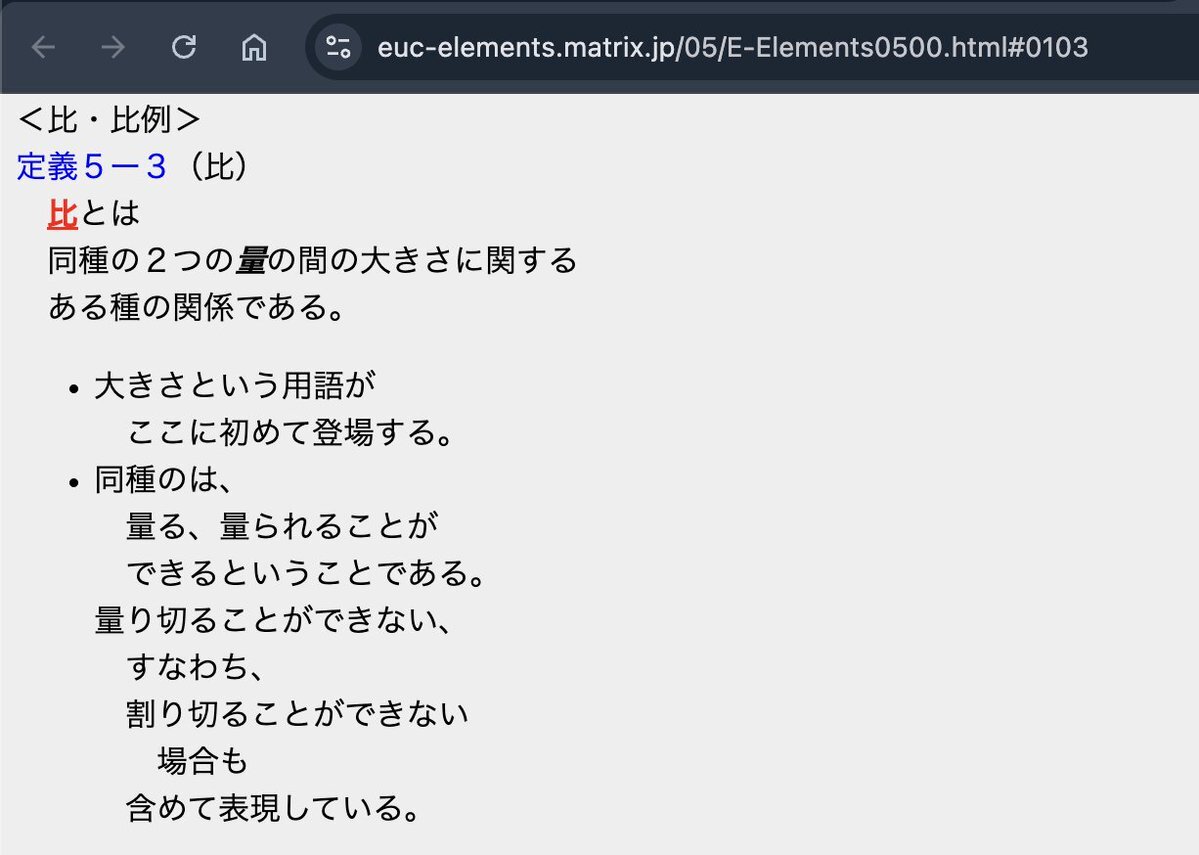Go to the browser home page
The height and width of the screenshot is (855, 1199).
[x=255, y=47]
